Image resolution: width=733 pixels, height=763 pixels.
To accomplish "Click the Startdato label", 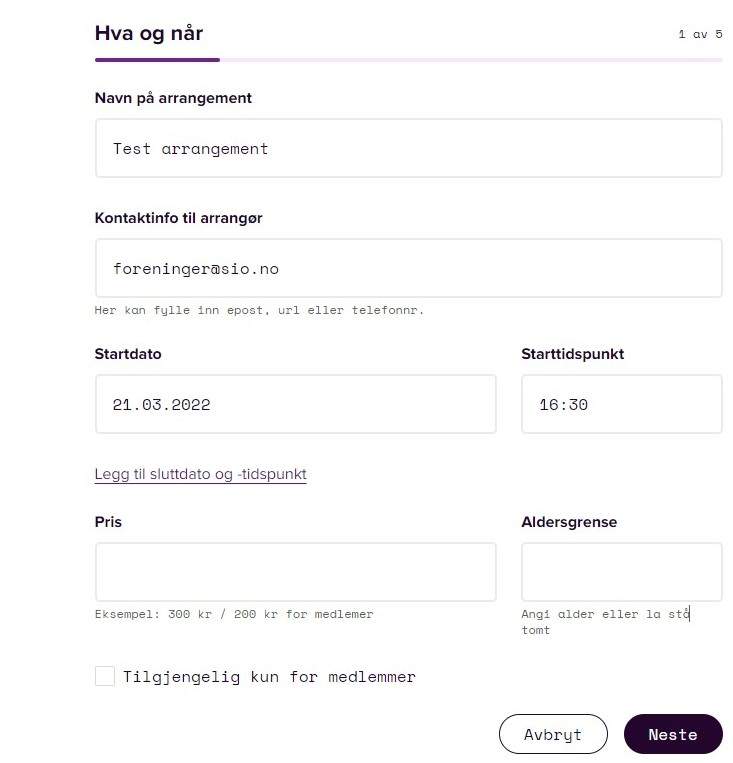I will (x=128, y=354).
